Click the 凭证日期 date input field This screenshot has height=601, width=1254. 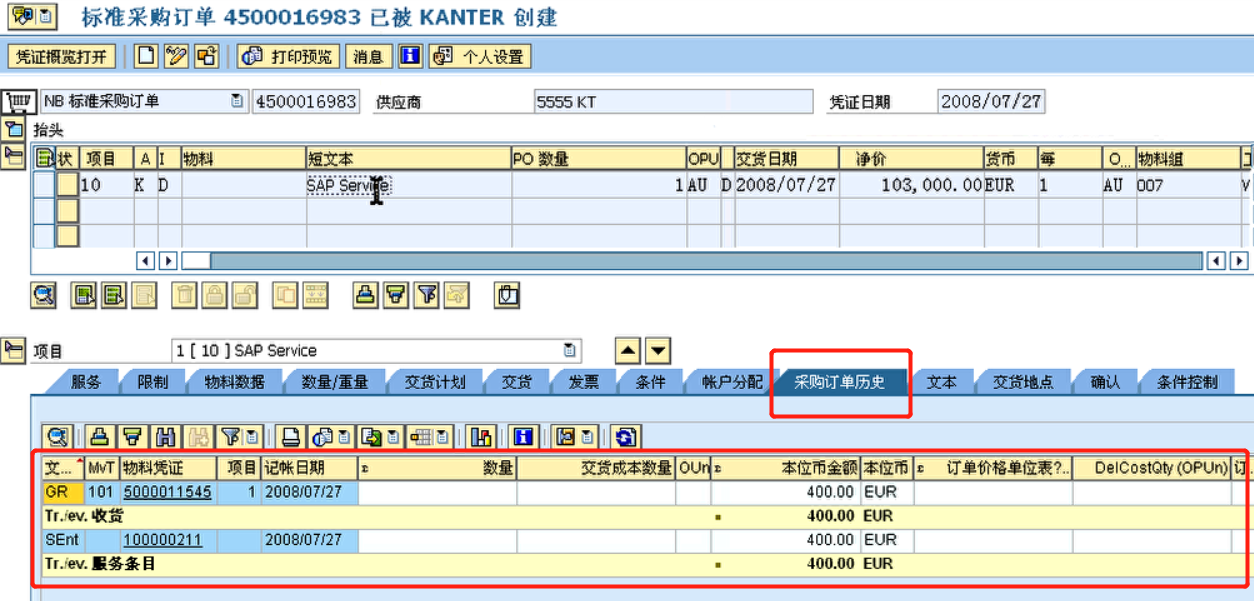990,101
